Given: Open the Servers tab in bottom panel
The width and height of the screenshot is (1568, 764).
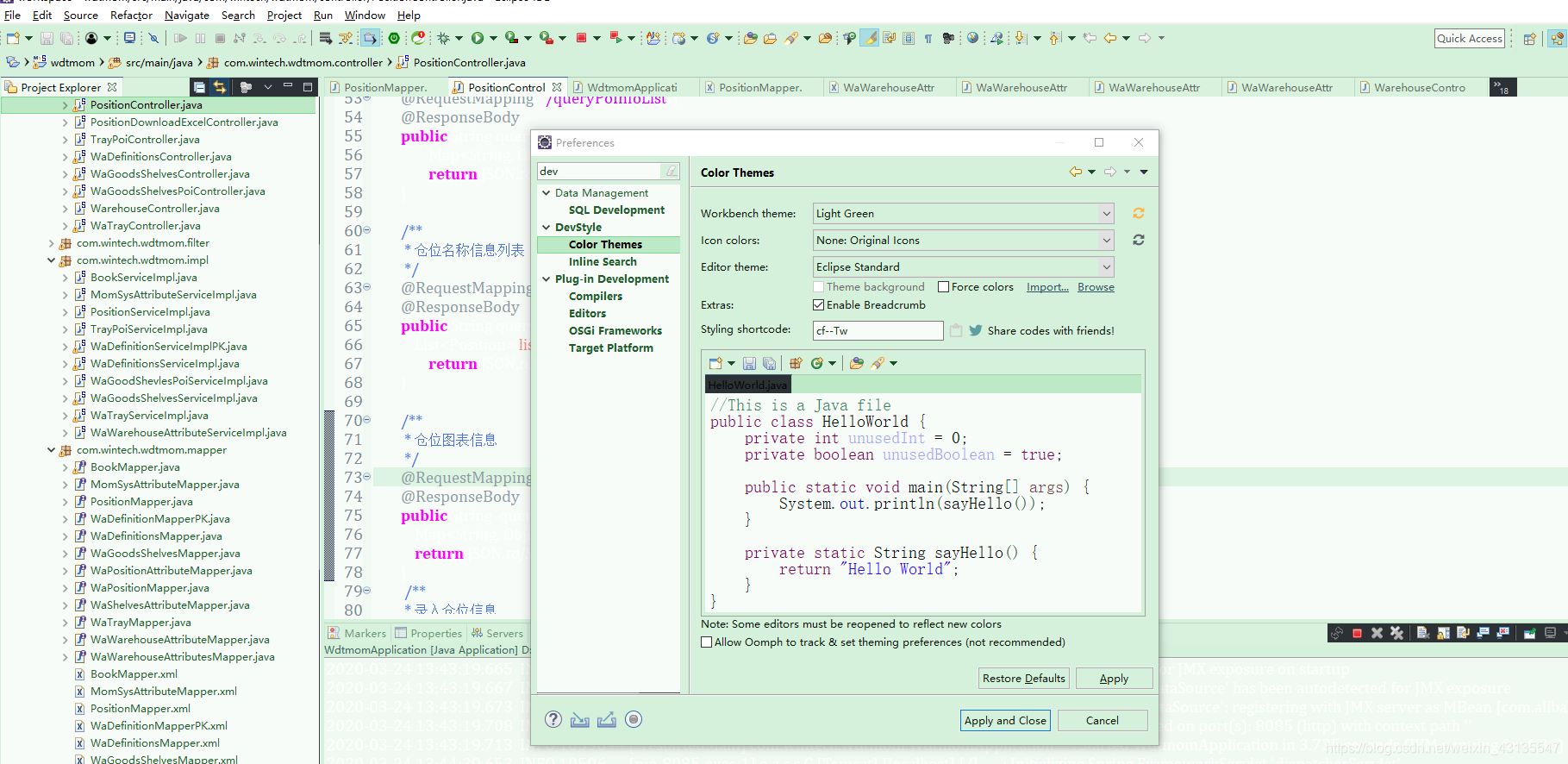Looking at the screenshot, I should (497, 633).
